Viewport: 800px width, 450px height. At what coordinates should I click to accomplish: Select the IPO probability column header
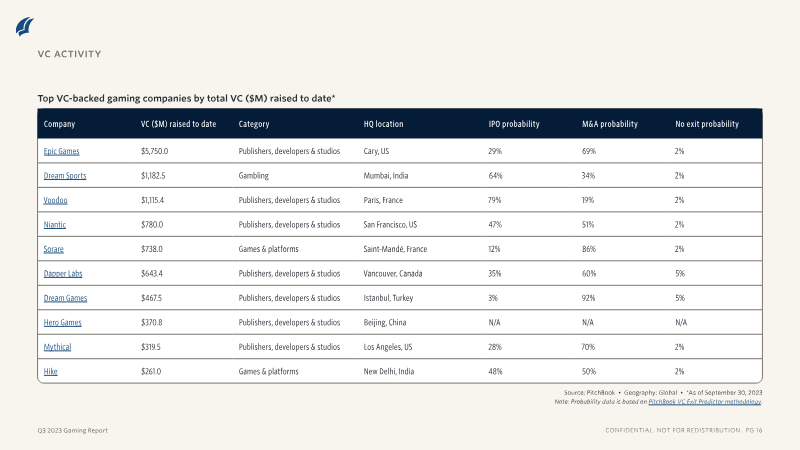point(514,124)
